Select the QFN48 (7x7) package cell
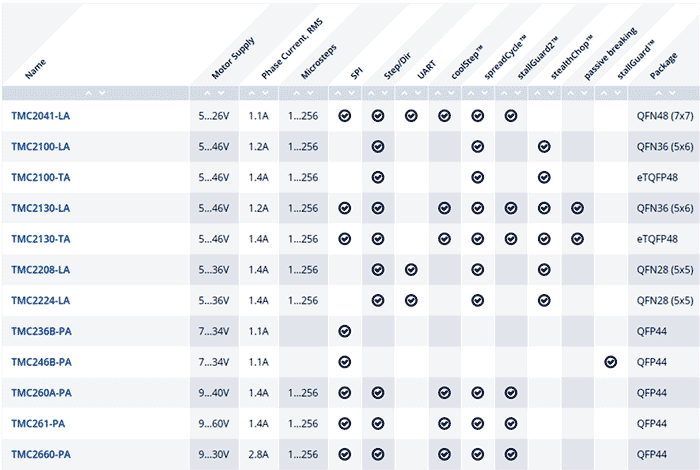This screenshot has width=700, height=470. click(665, 116)
